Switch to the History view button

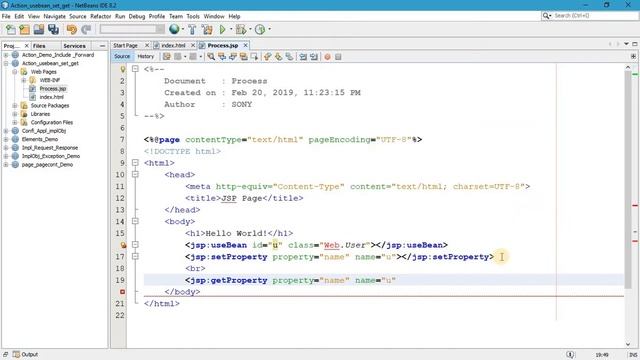point(145,57)
